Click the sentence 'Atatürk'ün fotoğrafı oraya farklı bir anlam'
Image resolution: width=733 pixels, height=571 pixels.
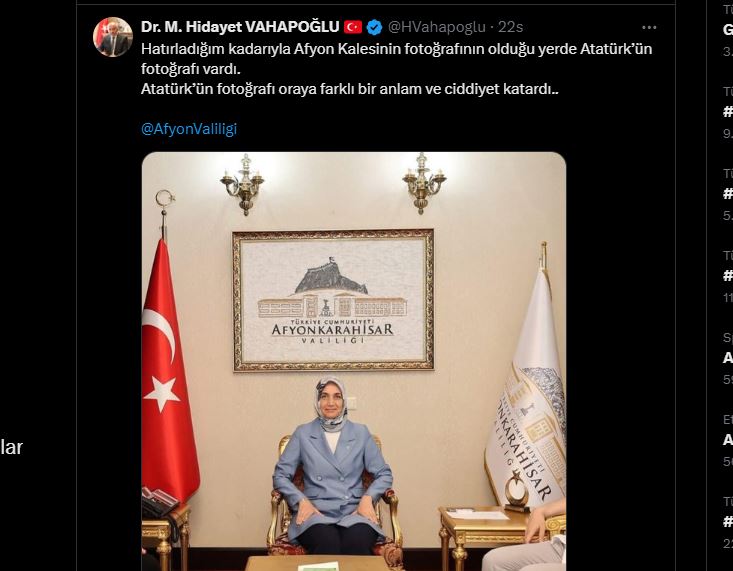(350, 89)
